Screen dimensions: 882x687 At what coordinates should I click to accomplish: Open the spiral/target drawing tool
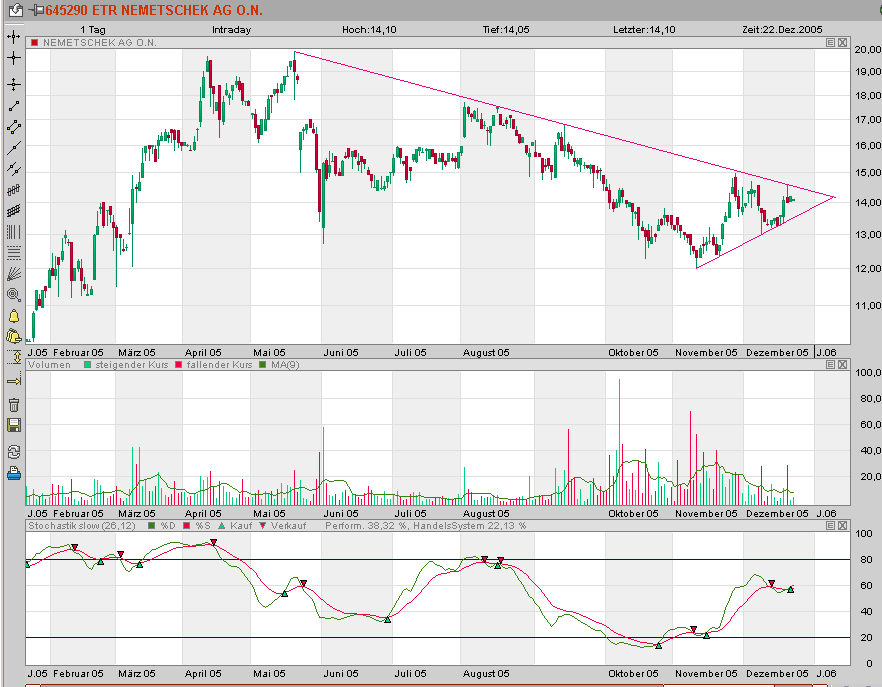coord(14,295)
